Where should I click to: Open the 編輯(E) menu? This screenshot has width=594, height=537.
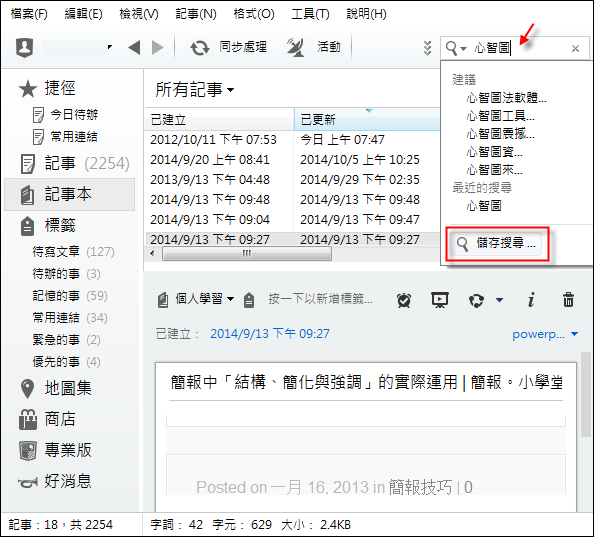point(83,14)
